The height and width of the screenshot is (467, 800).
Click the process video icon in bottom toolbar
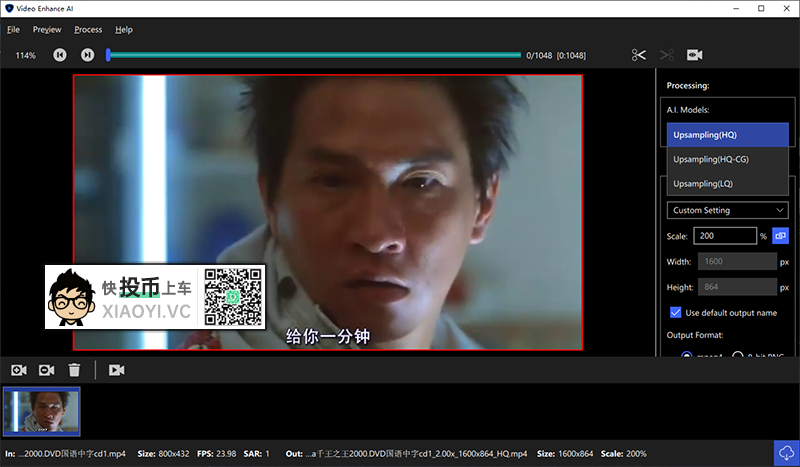tap(116, 370)
